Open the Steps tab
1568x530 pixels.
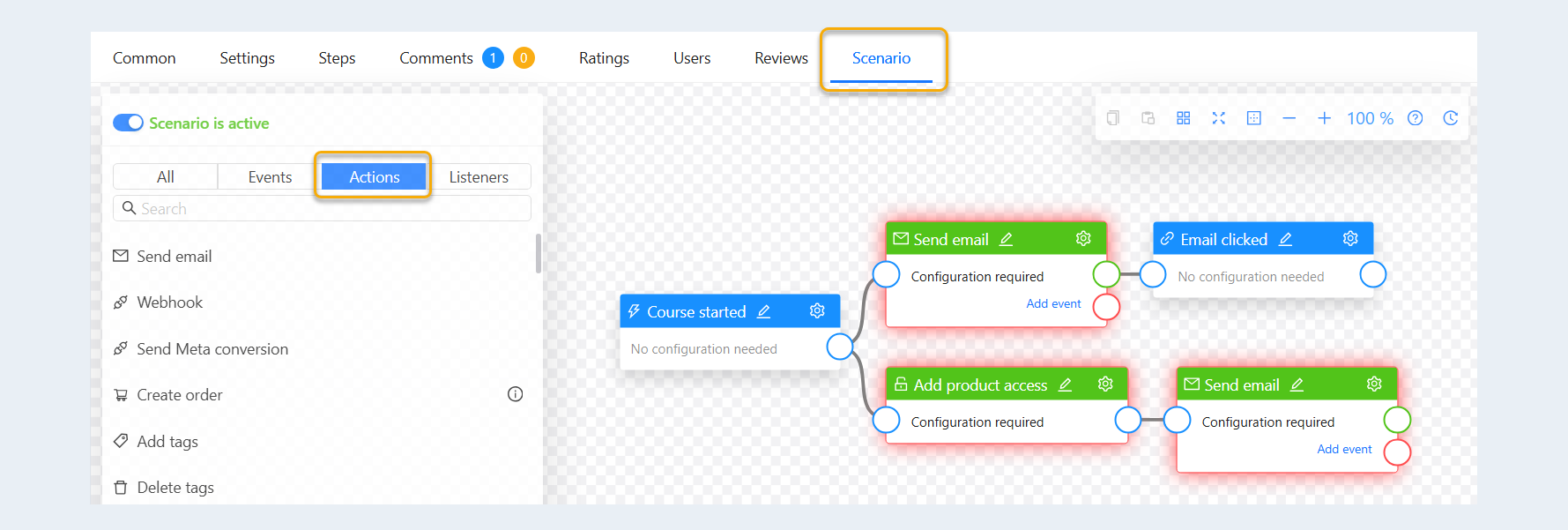click(x=337, y=58)
